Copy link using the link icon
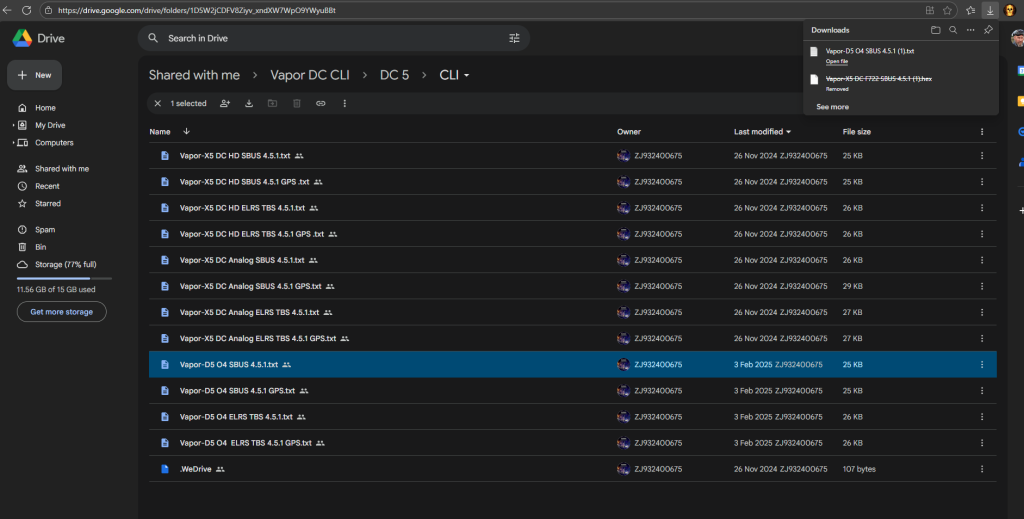 [x=321, y=103]
